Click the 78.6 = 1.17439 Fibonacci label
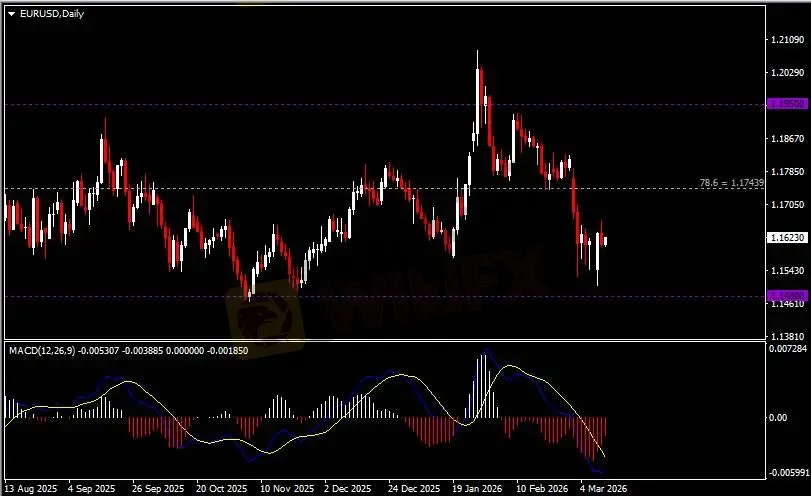 [x=731, y=183]
